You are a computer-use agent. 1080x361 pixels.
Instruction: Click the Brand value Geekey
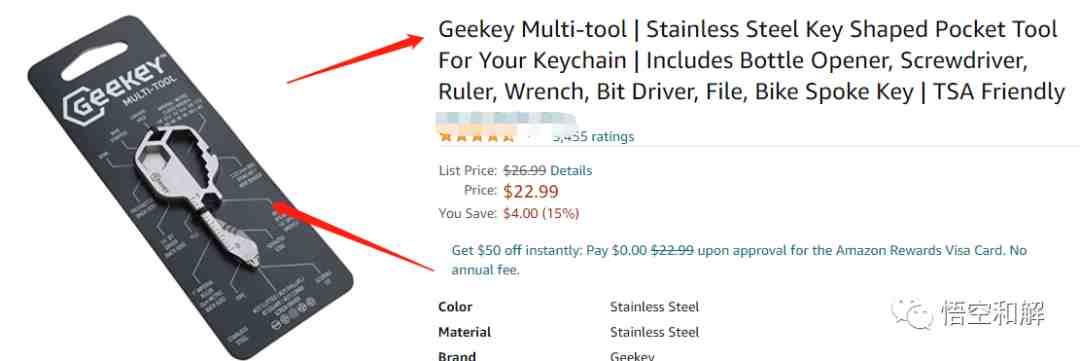(632, 356)
